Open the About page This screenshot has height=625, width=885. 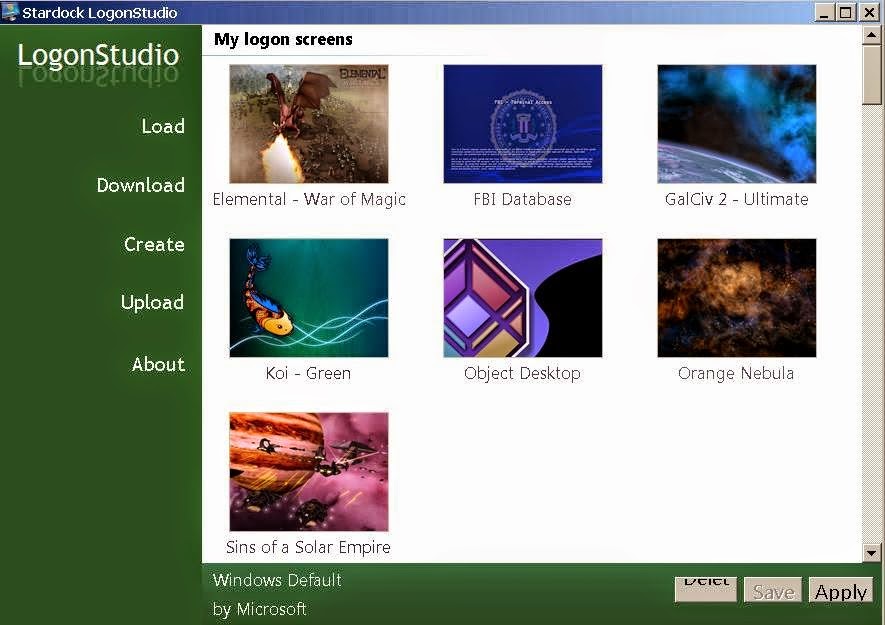158,364
